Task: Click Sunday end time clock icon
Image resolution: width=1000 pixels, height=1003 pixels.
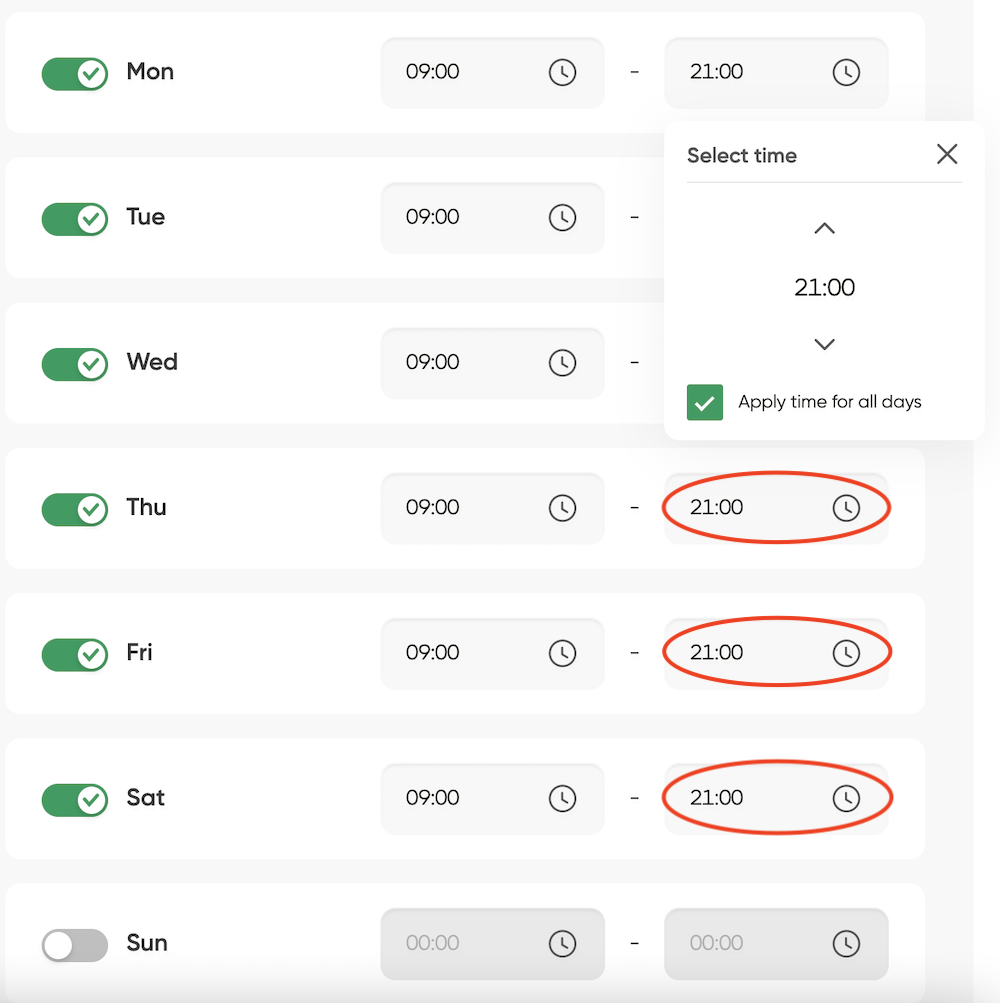Action: pyautogui.click(x=846, y=944)
